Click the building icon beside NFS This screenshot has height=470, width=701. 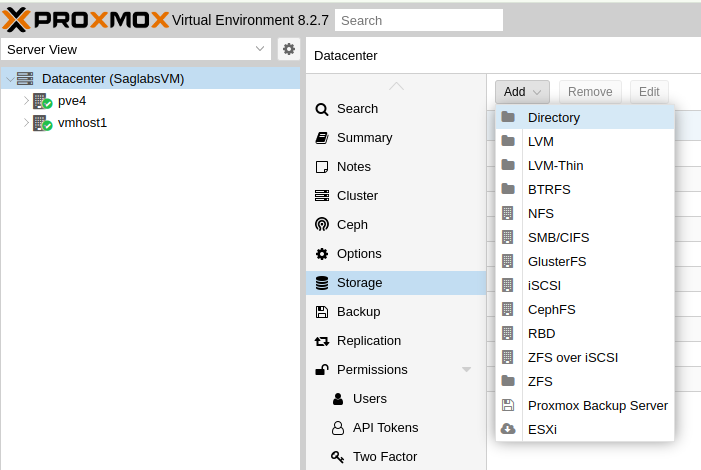coord(507,213)
